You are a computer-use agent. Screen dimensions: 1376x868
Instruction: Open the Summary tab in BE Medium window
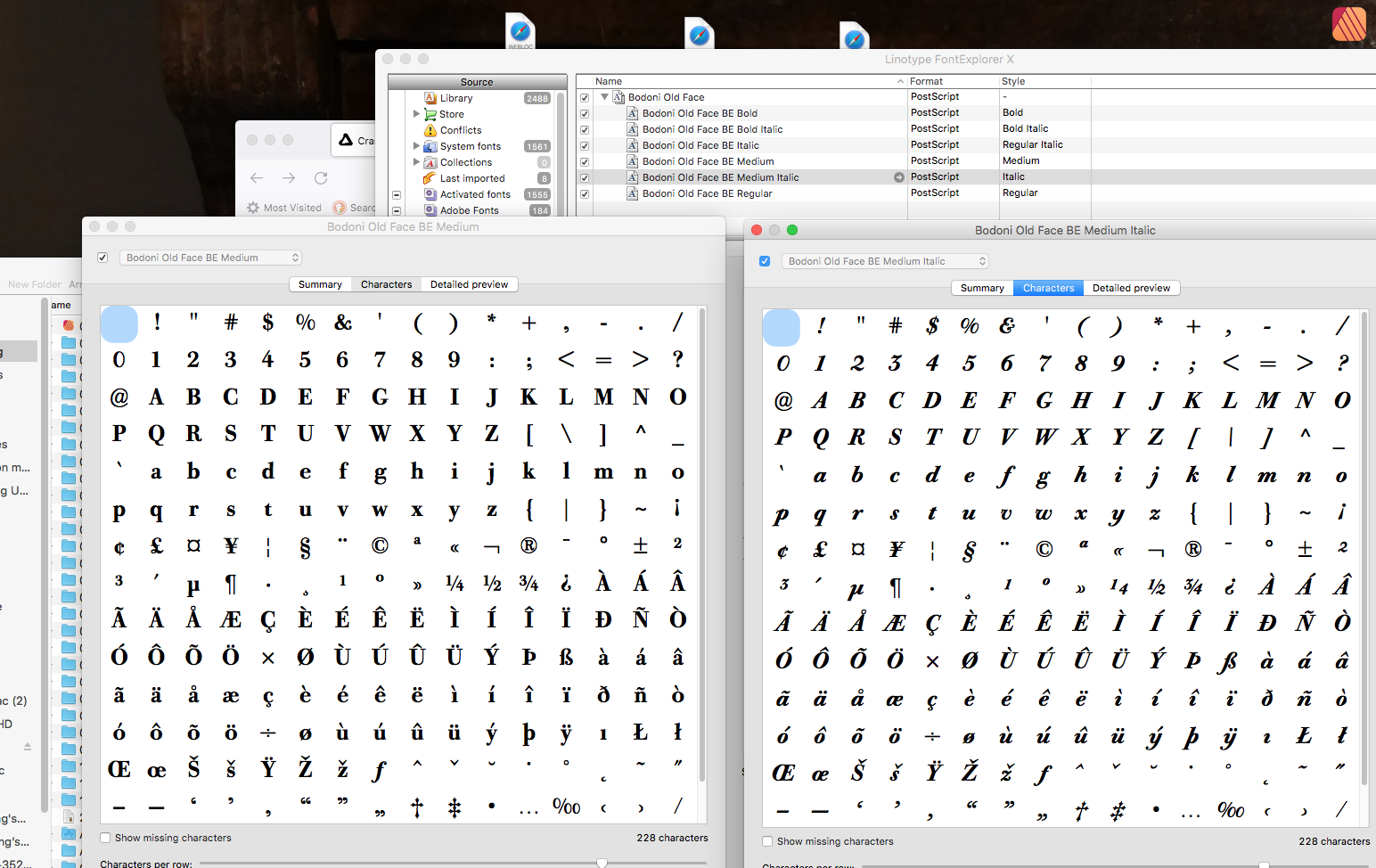pos(320,284)
